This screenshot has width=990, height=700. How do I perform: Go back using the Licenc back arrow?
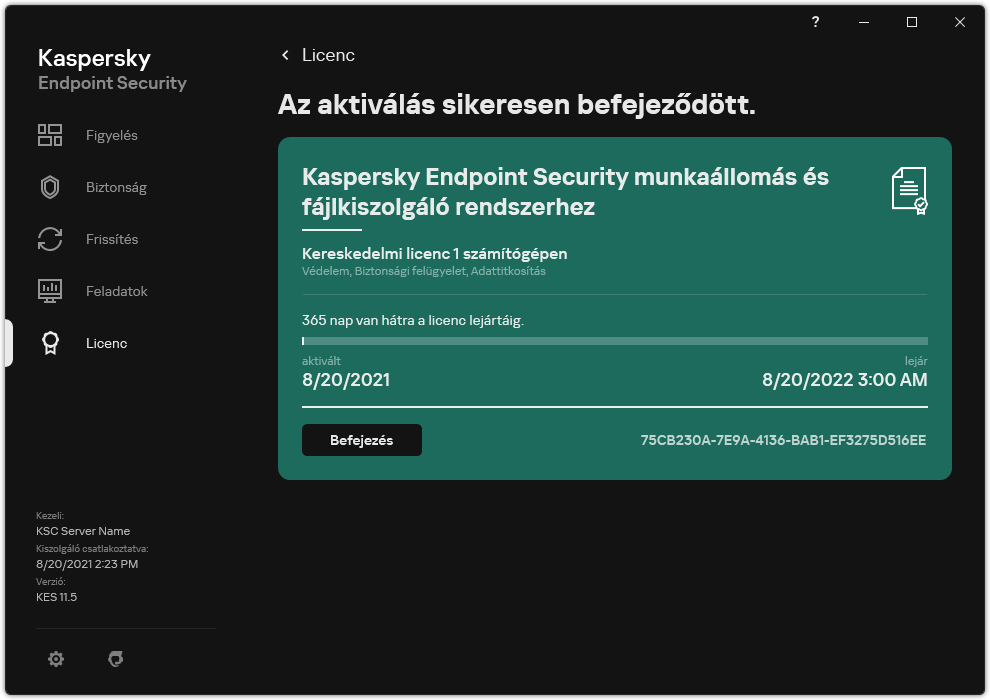[x=316, y=55]
